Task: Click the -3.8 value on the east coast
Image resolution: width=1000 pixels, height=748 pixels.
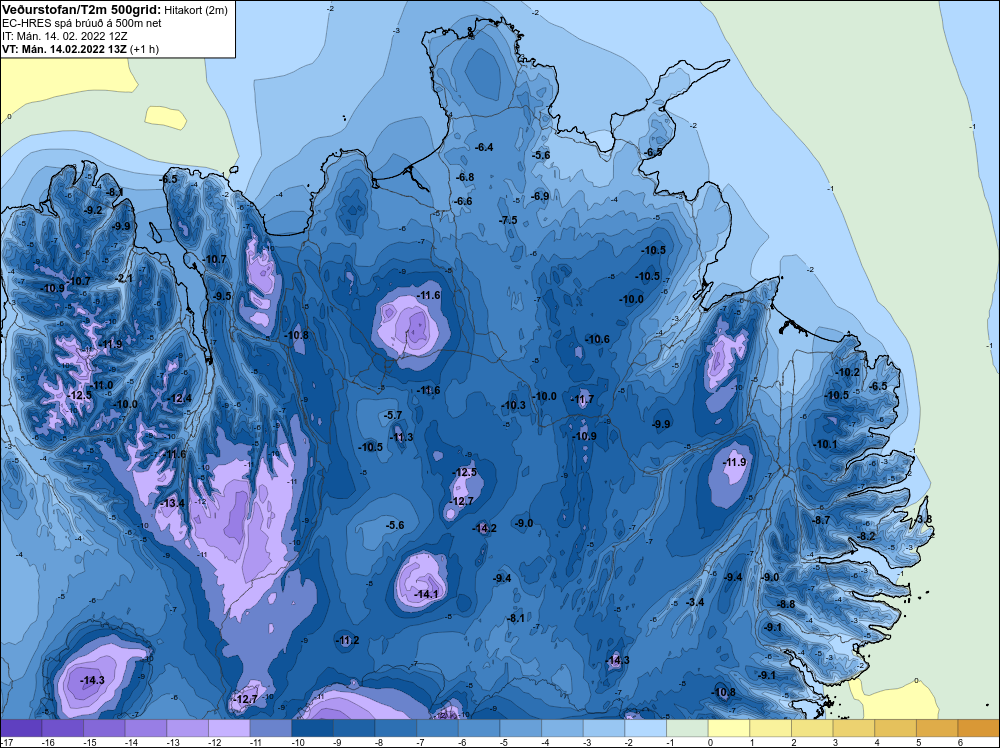Action: (x=924, y=519)
